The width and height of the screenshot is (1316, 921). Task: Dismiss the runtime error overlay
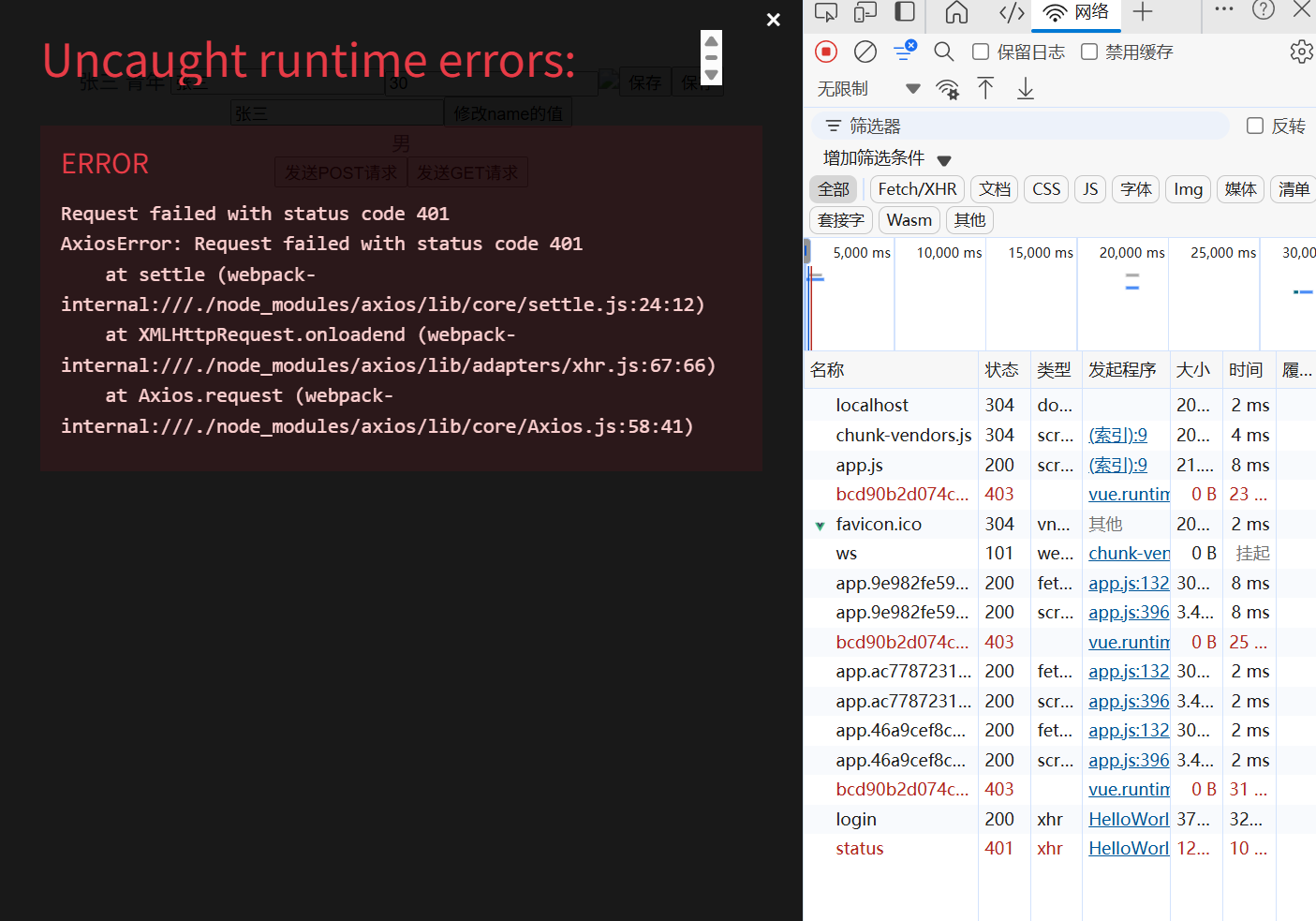774,20
